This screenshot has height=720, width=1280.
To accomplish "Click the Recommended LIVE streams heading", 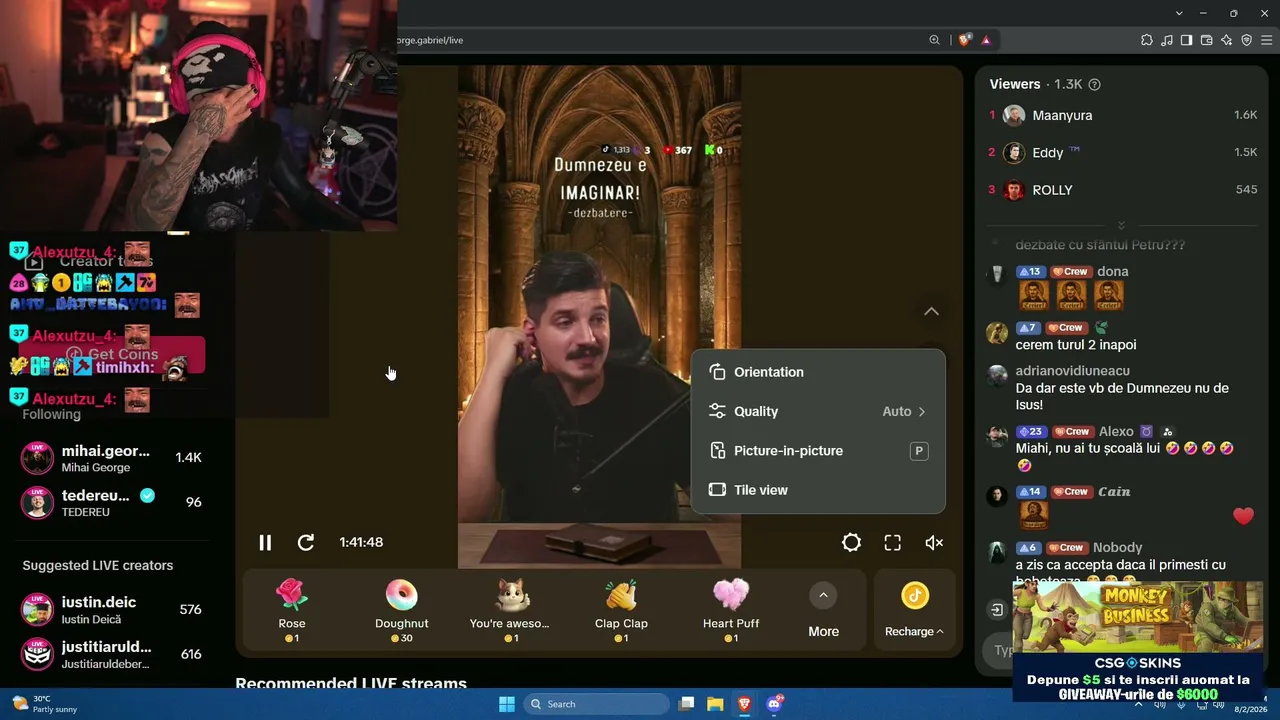I will pyautogui.click(x=351, y=684).
